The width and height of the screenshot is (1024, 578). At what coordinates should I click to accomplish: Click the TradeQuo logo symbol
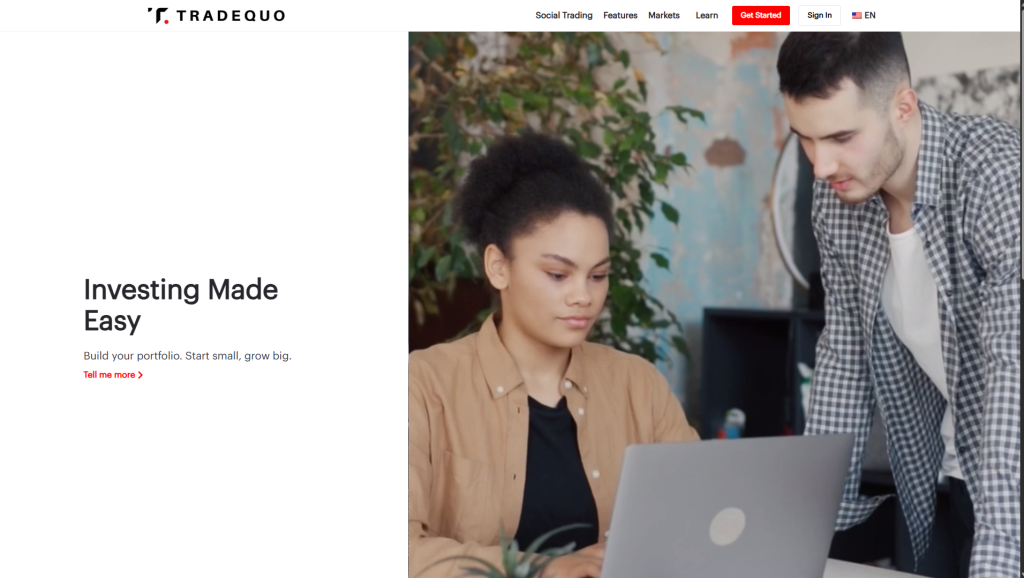tap(158, 16)
